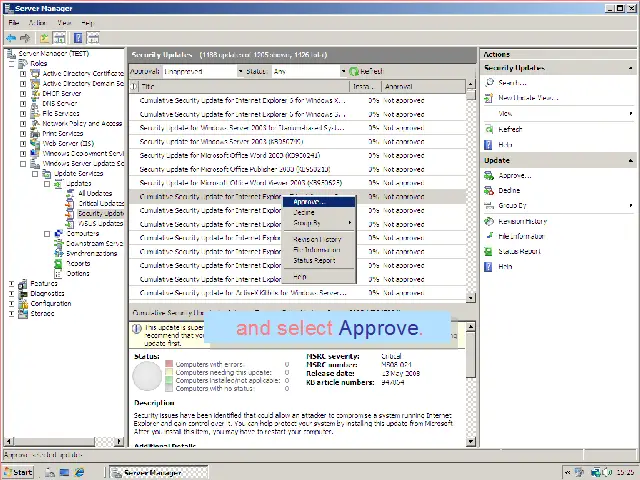Viewport: 640px width, 480px height.
Task: Open the Action menu
Action: [38, 23]
